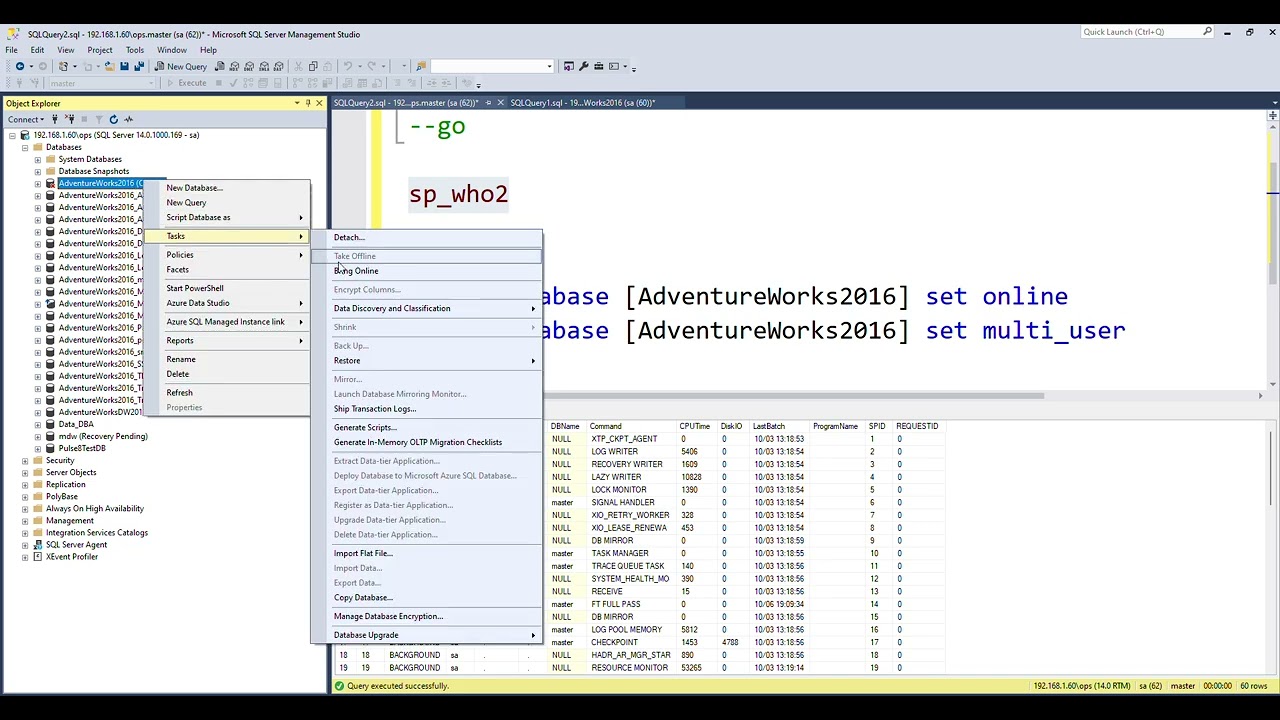Image resolution: width=1280 pixels, height=720 pixels.
Task: Choose Delete in context menu
Action: [x=228, y=374]
